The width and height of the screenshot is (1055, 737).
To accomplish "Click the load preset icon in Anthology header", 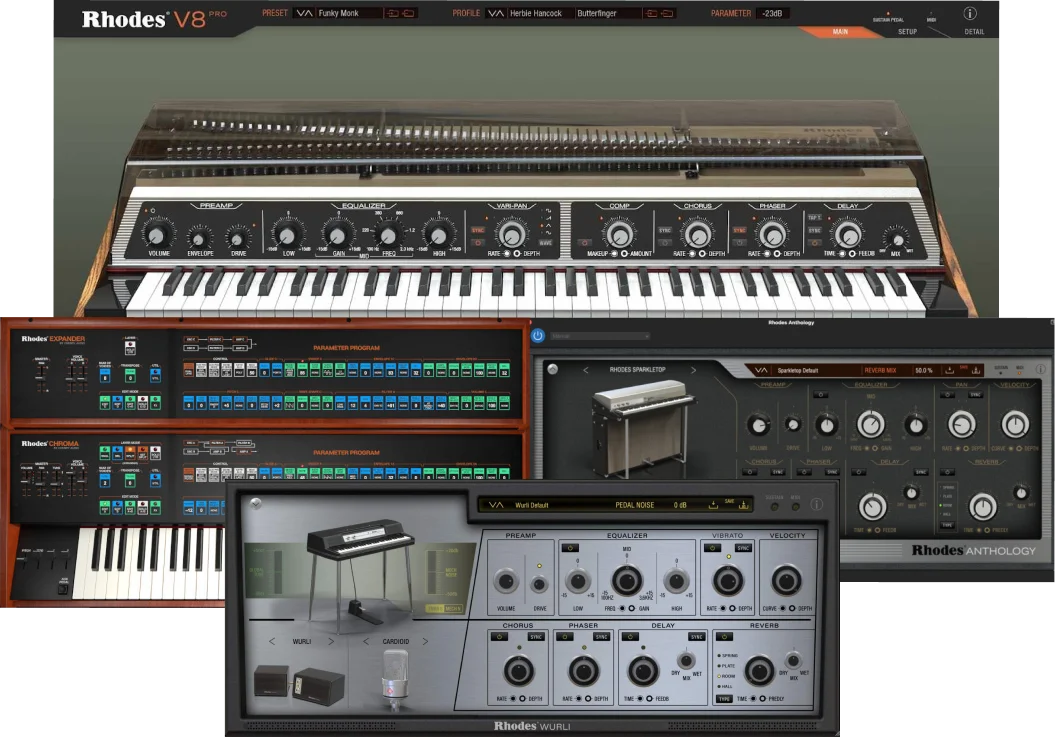I will (950, 369).
